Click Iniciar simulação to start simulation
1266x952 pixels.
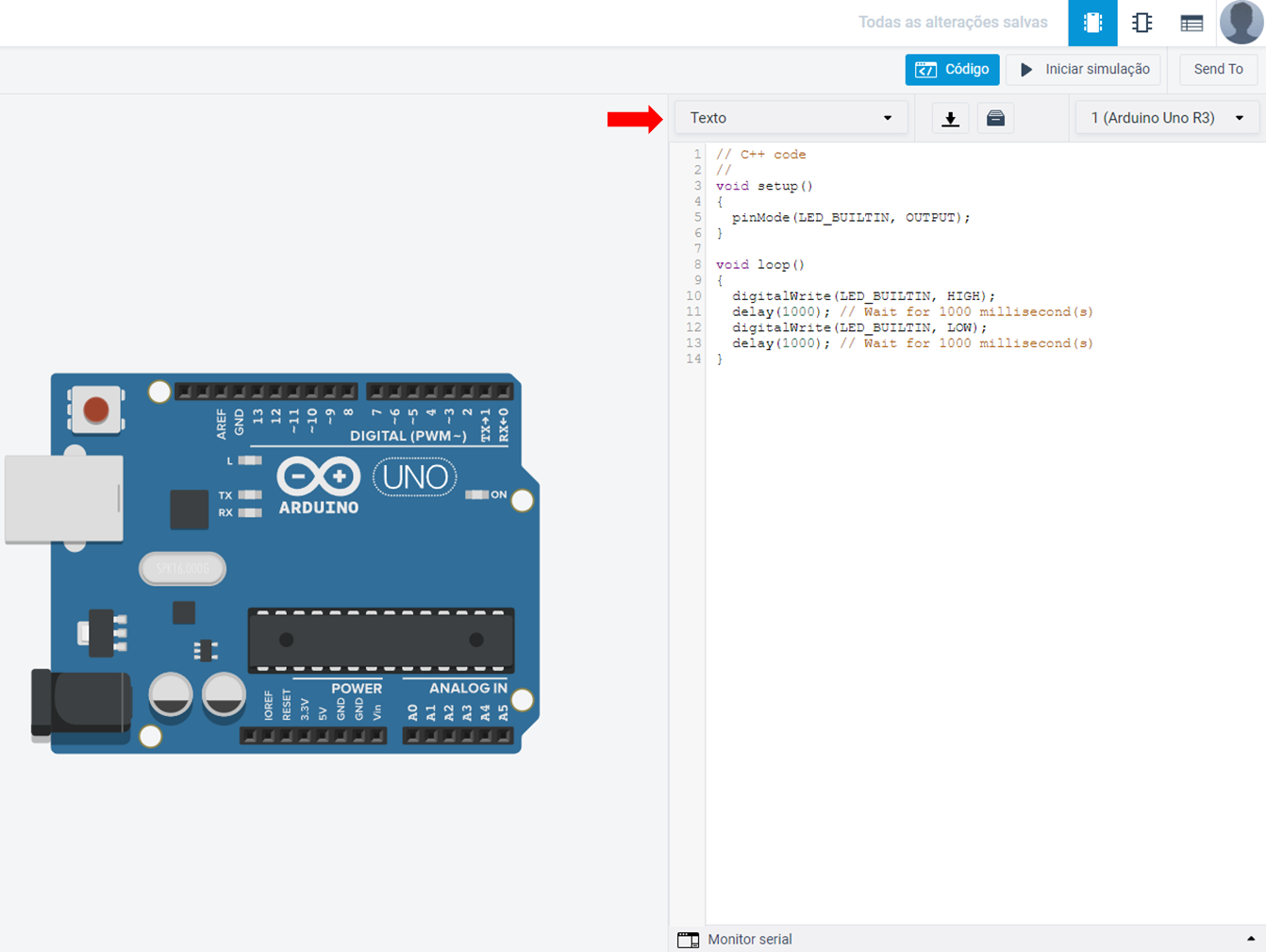coord(1083,69)
